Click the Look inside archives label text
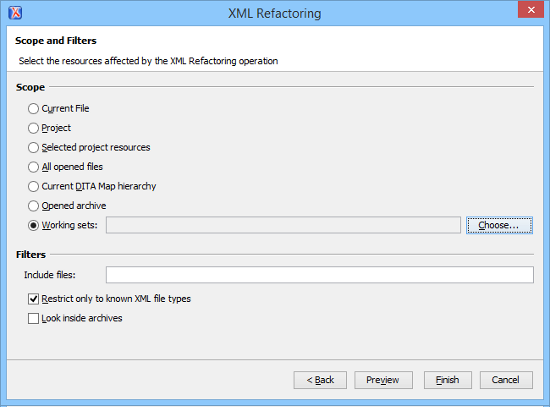The width and height of the screenshot is (550, 407). (x=82, y=318)
